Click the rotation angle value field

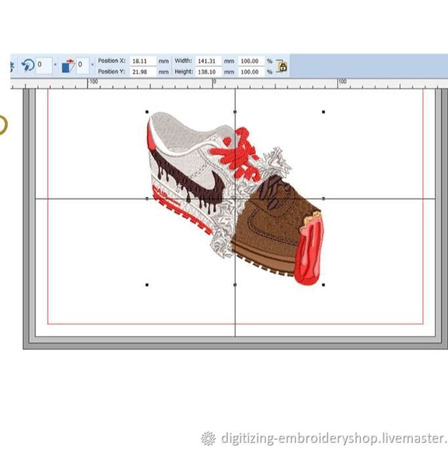click(x=44, y=65)
